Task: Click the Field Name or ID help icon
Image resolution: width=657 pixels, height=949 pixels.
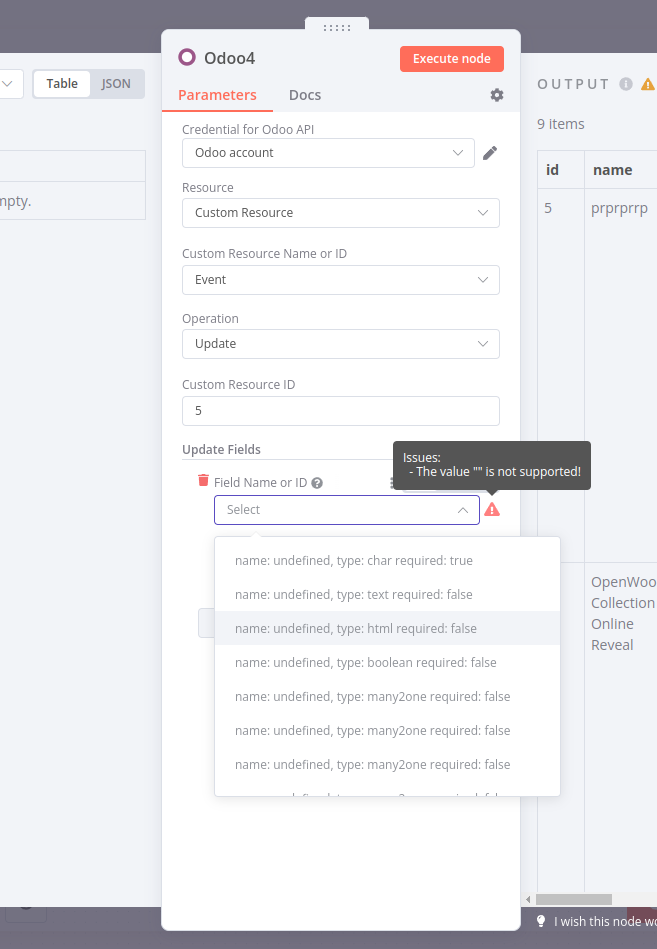Action: (x=317, y=482)
